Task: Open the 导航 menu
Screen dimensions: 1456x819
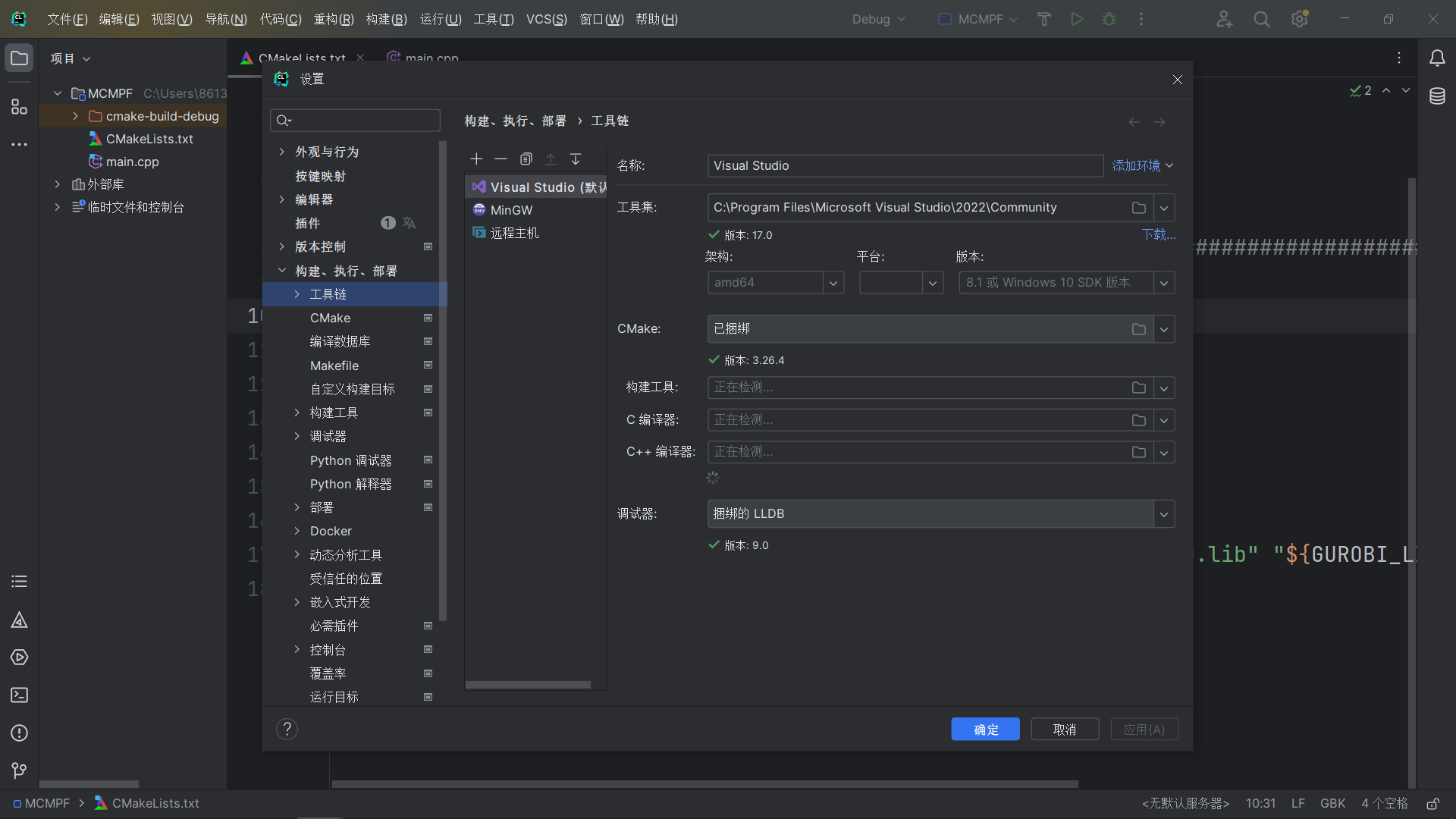Action: (x=226, y=19)
